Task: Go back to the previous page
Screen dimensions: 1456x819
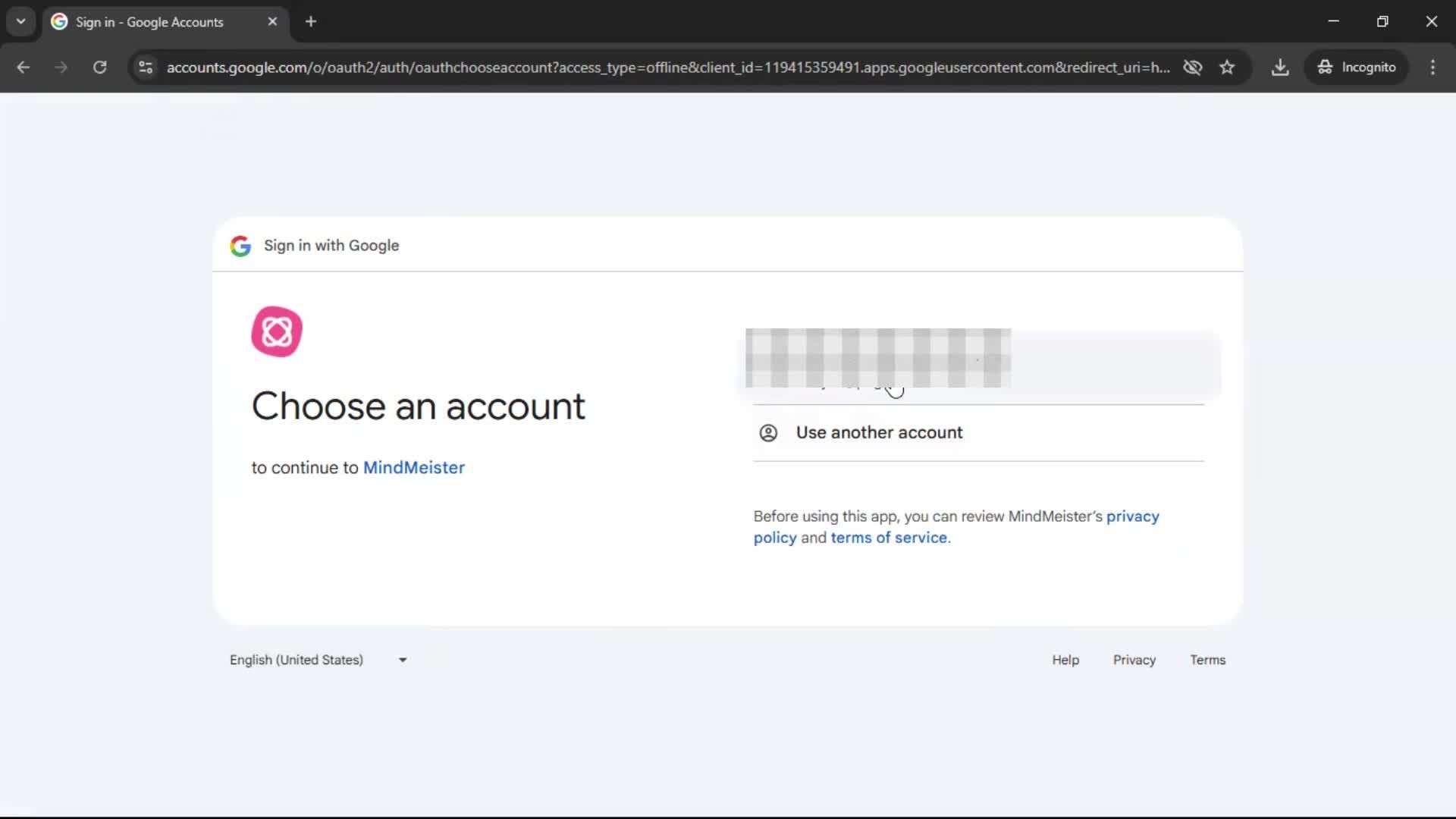Action: point(24,67)
